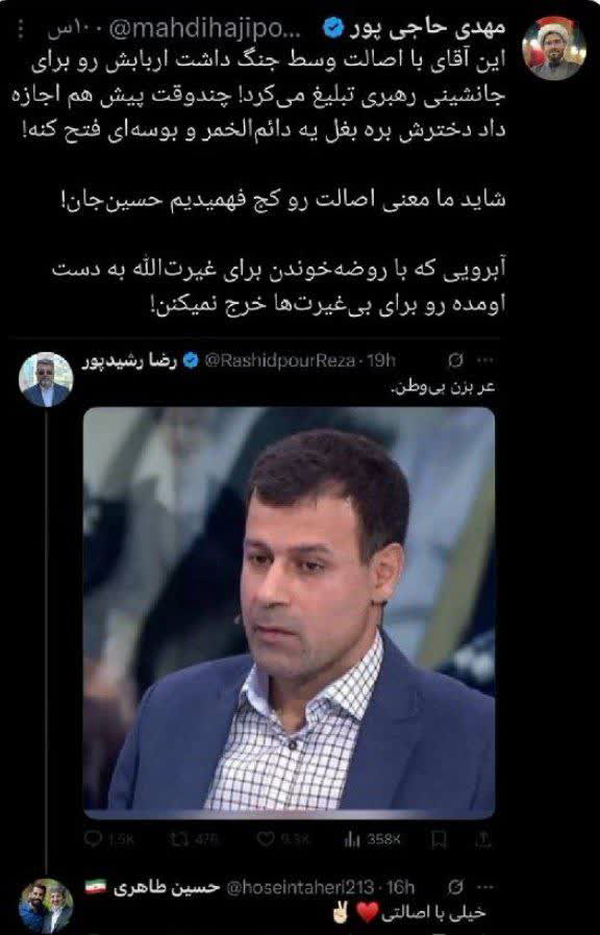The width and height of the screenshot is (600, 935).
Task: Open the top-right author profile avatar
Action: tap(554, 48)
